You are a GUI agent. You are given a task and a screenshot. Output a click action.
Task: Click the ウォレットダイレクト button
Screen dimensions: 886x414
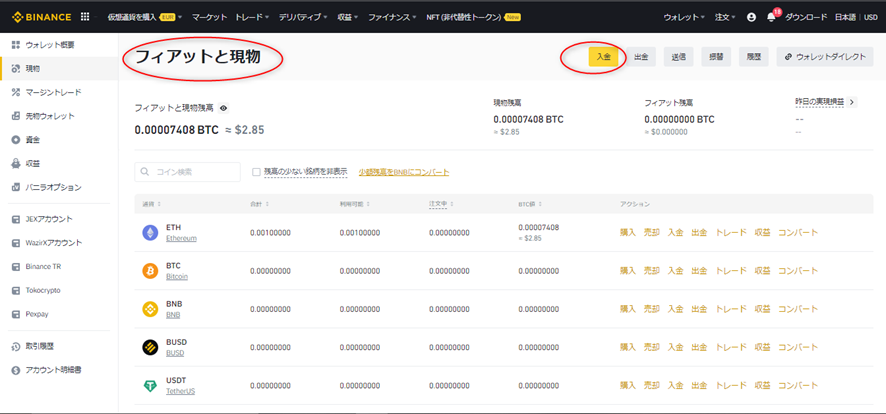click(824, 57)
